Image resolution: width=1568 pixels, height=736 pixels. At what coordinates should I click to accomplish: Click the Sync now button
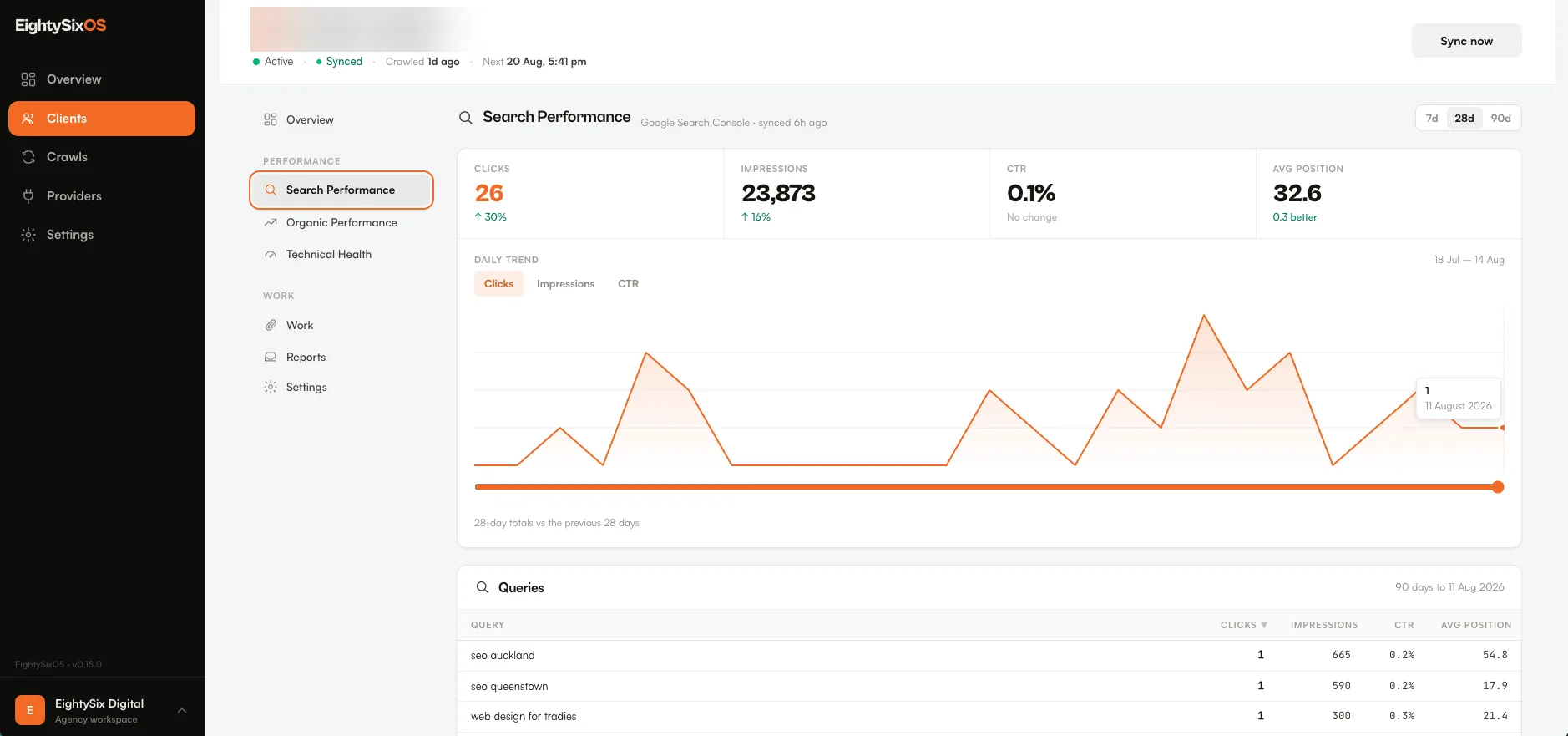coord(1466,41)
